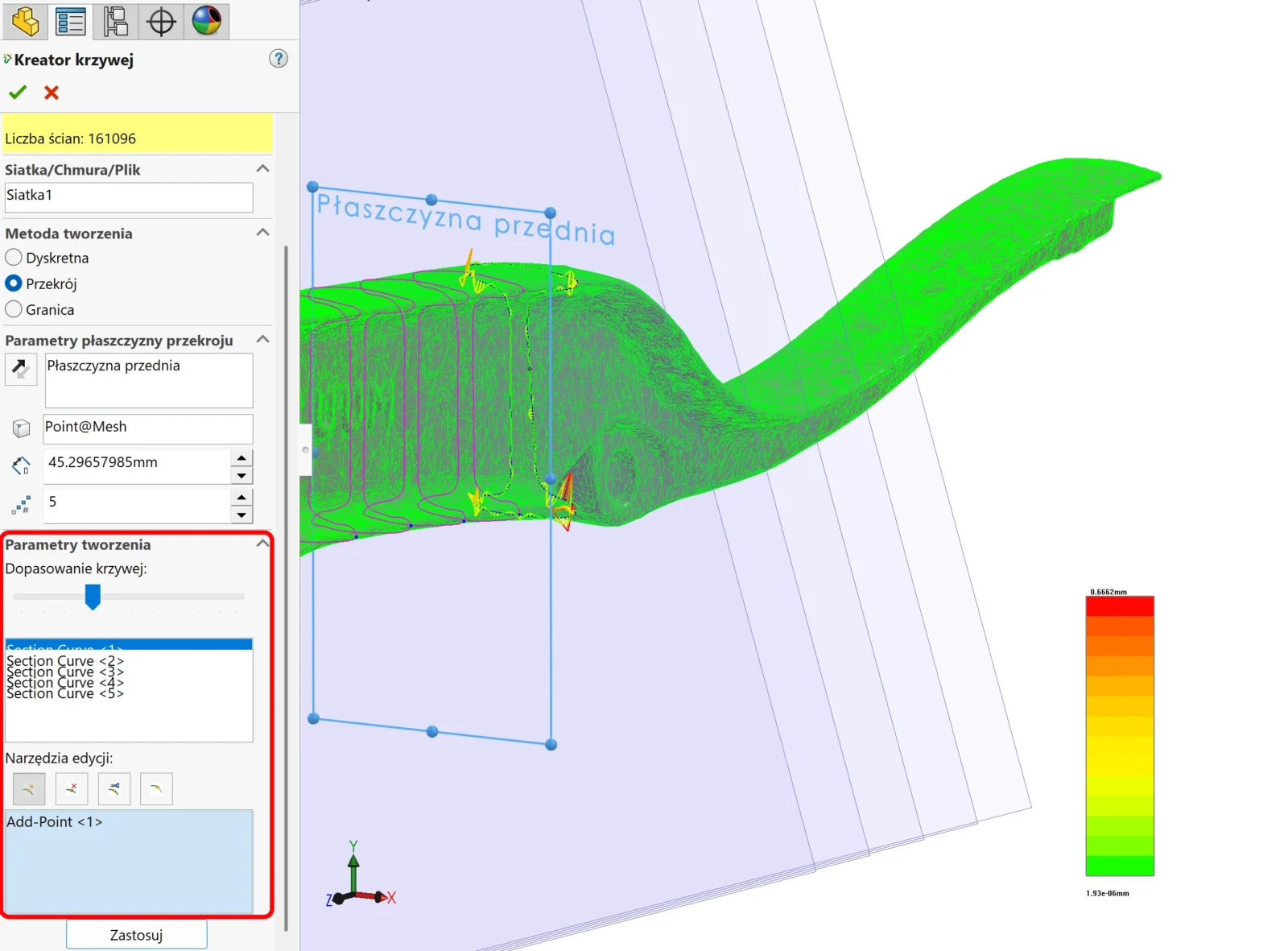The image size is (1288, 951).
Task: Open the DisplayManager color sphere tab
Action: tap(207, 21)
